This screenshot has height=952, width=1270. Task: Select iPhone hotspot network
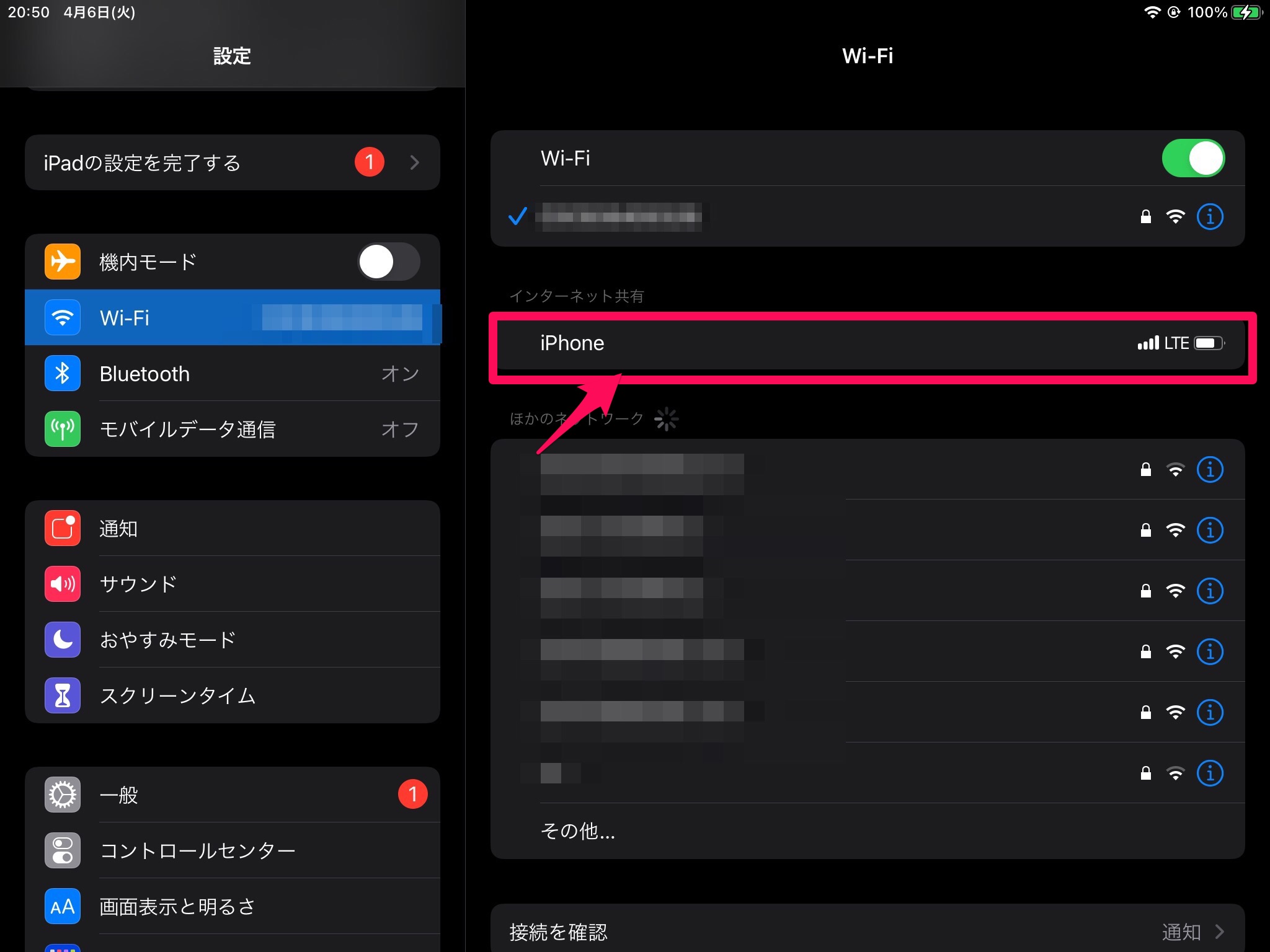[x=876, y=343]
